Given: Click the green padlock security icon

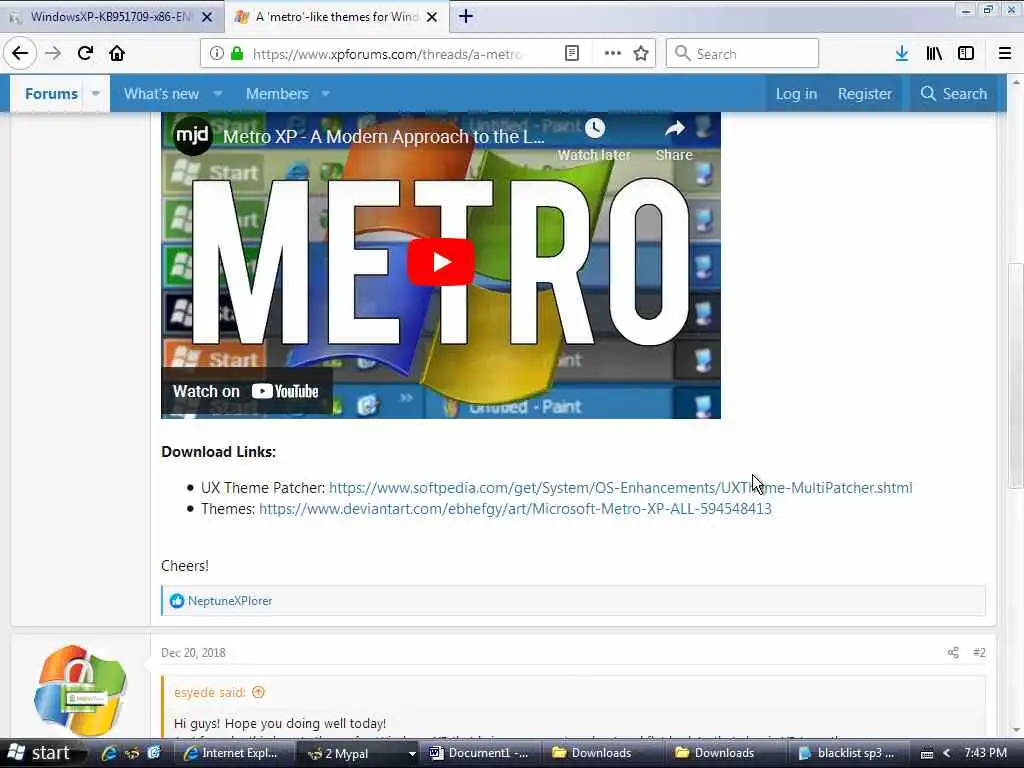Looking at the screenshot, I should (237, 54).
